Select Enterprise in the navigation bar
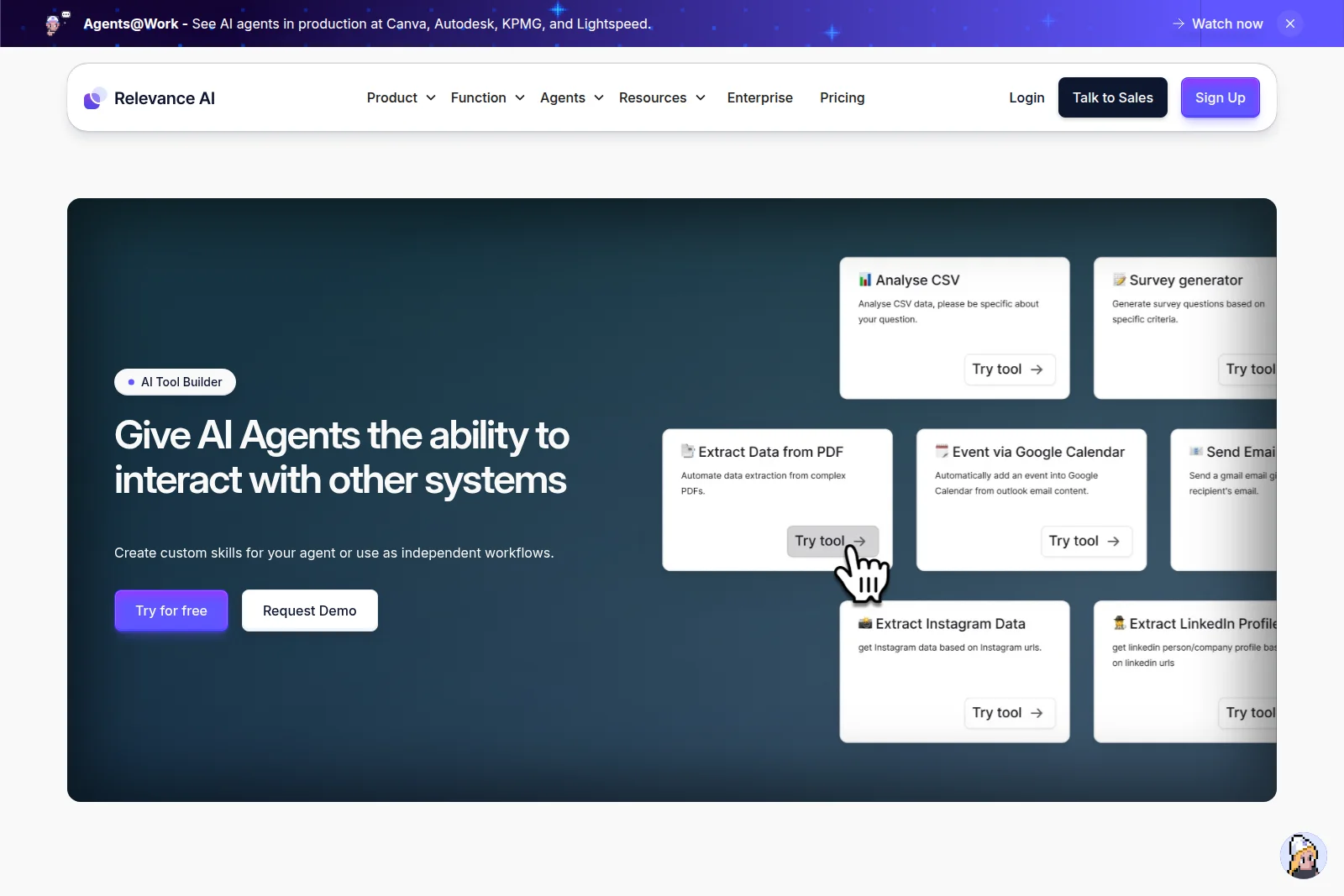The width and height of the screenshot is (1344, 896). click(759, 97)
